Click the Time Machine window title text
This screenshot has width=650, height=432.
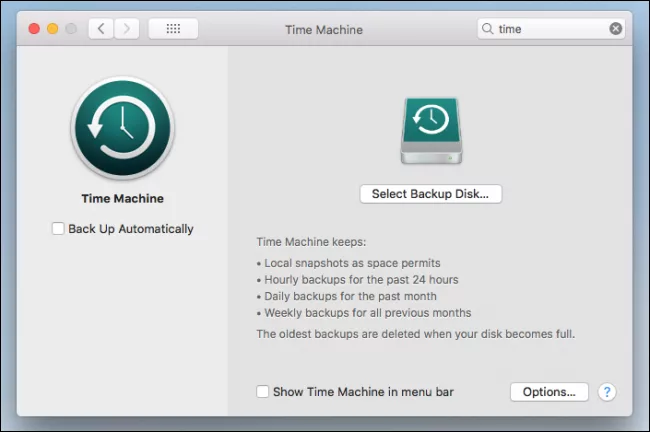pyautogui.click(x=324, y=29)
